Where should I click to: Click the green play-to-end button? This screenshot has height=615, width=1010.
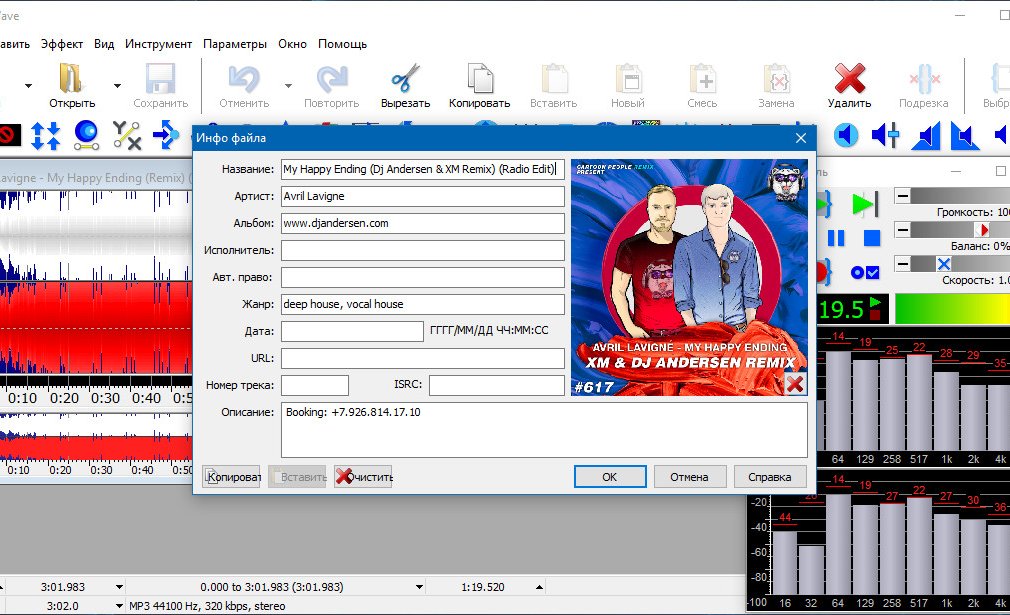coord(864,205)
